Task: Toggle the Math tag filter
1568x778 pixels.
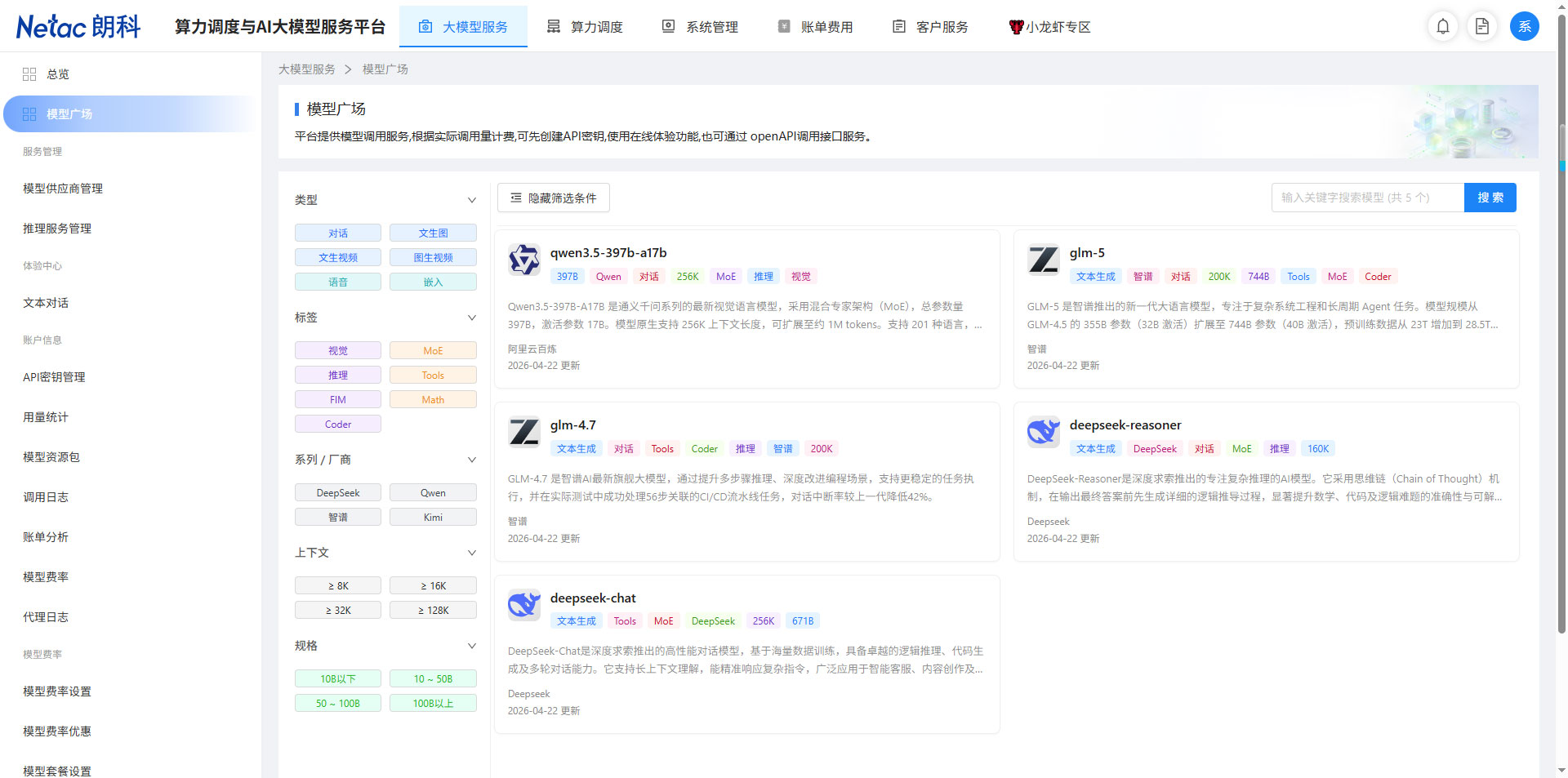Action: coord(433,400)
